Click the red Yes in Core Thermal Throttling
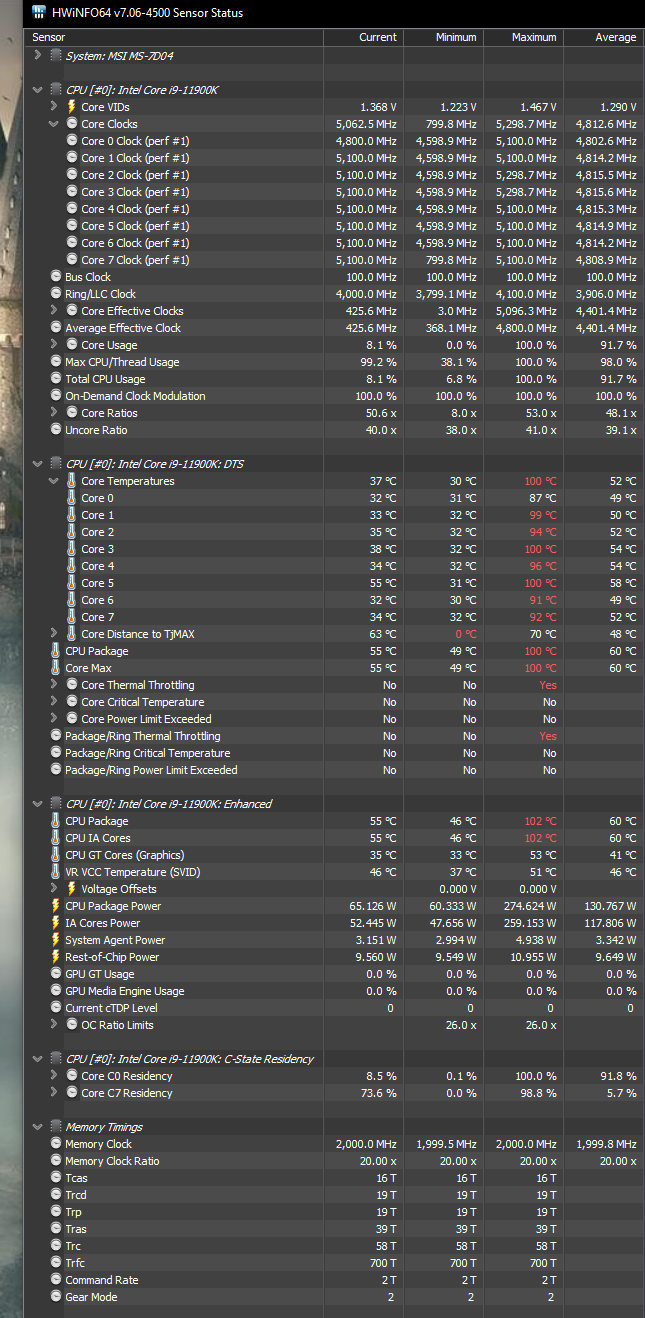The height and width of the screenshot is (1318, 645). [548, 685]
